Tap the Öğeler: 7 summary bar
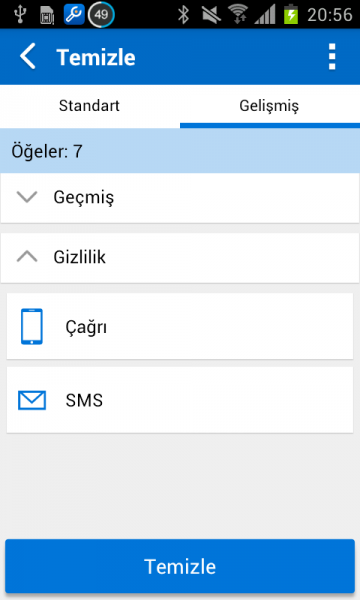 (180, 151)
